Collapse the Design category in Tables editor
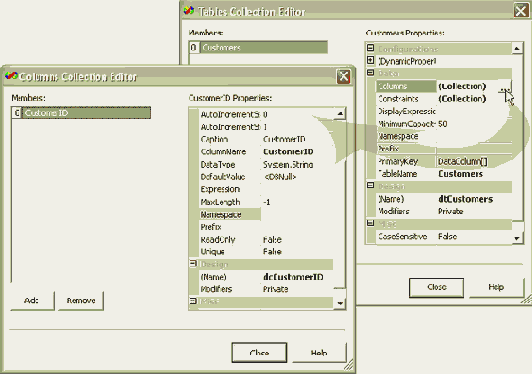The image size is (532, 374). pos(370,186)
